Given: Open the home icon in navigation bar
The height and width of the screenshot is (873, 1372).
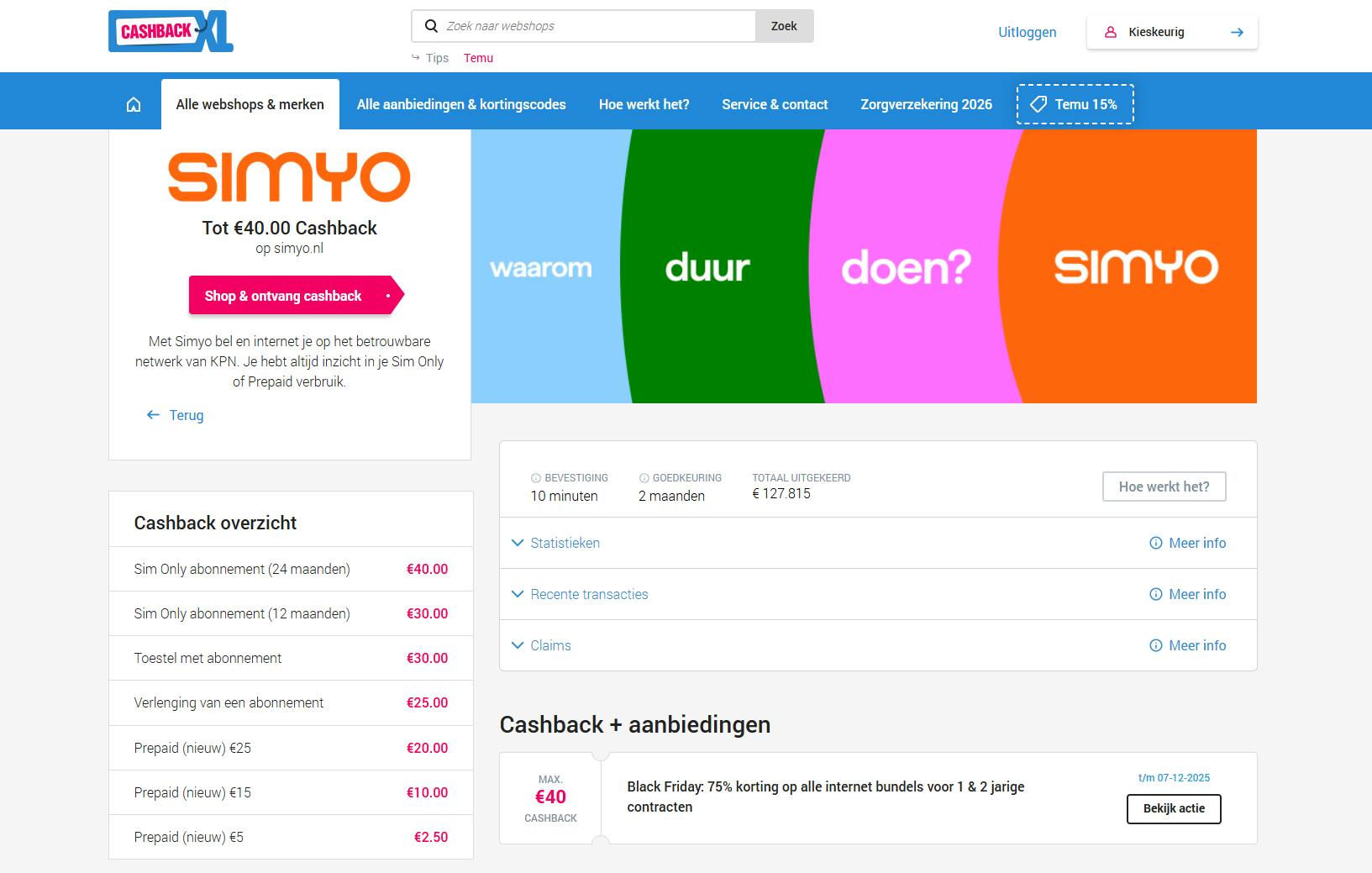Looking at the screenshot, I should (134, 104).
